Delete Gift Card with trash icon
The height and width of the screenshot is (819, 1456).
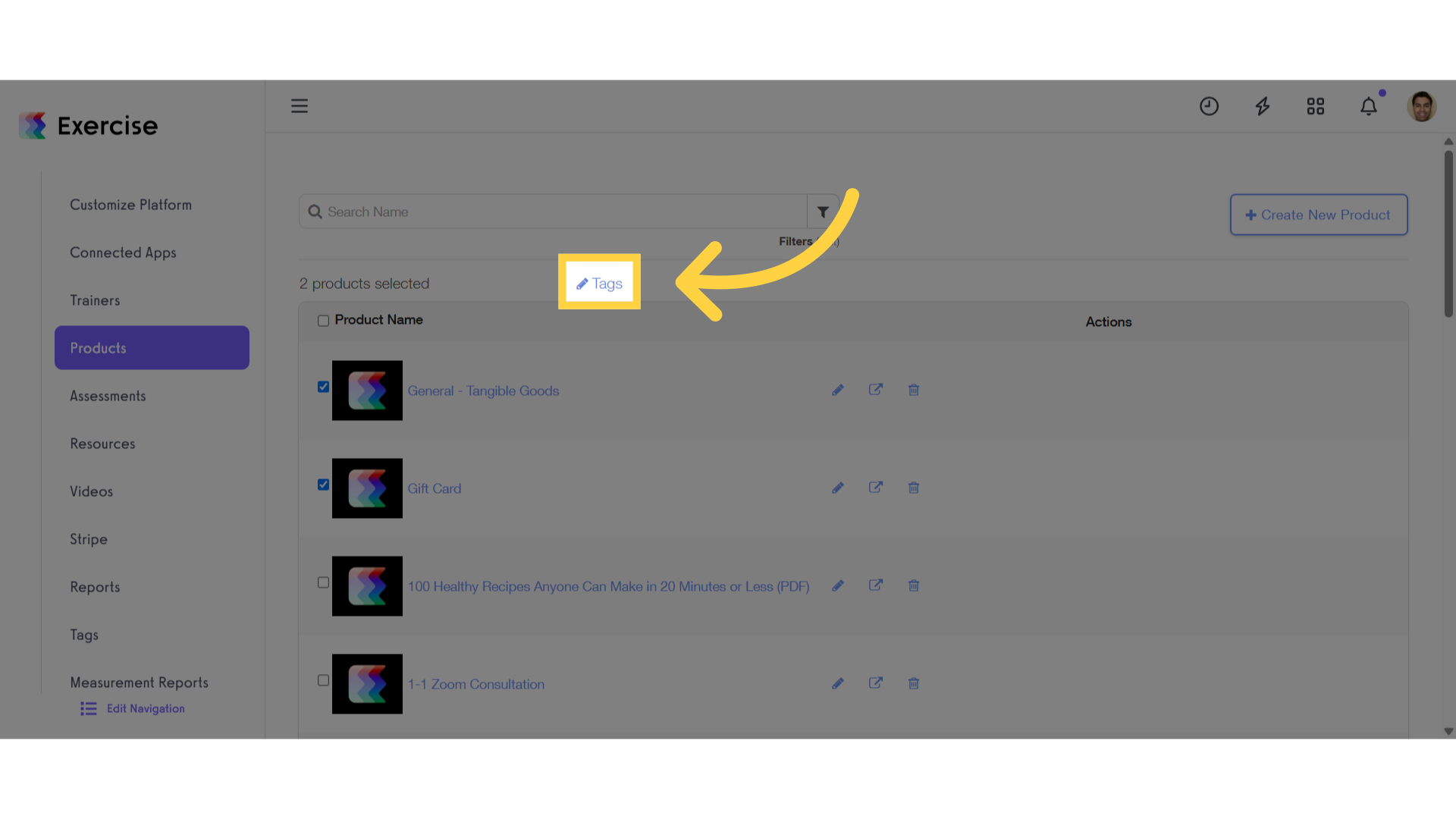click(x=914, y=488)
